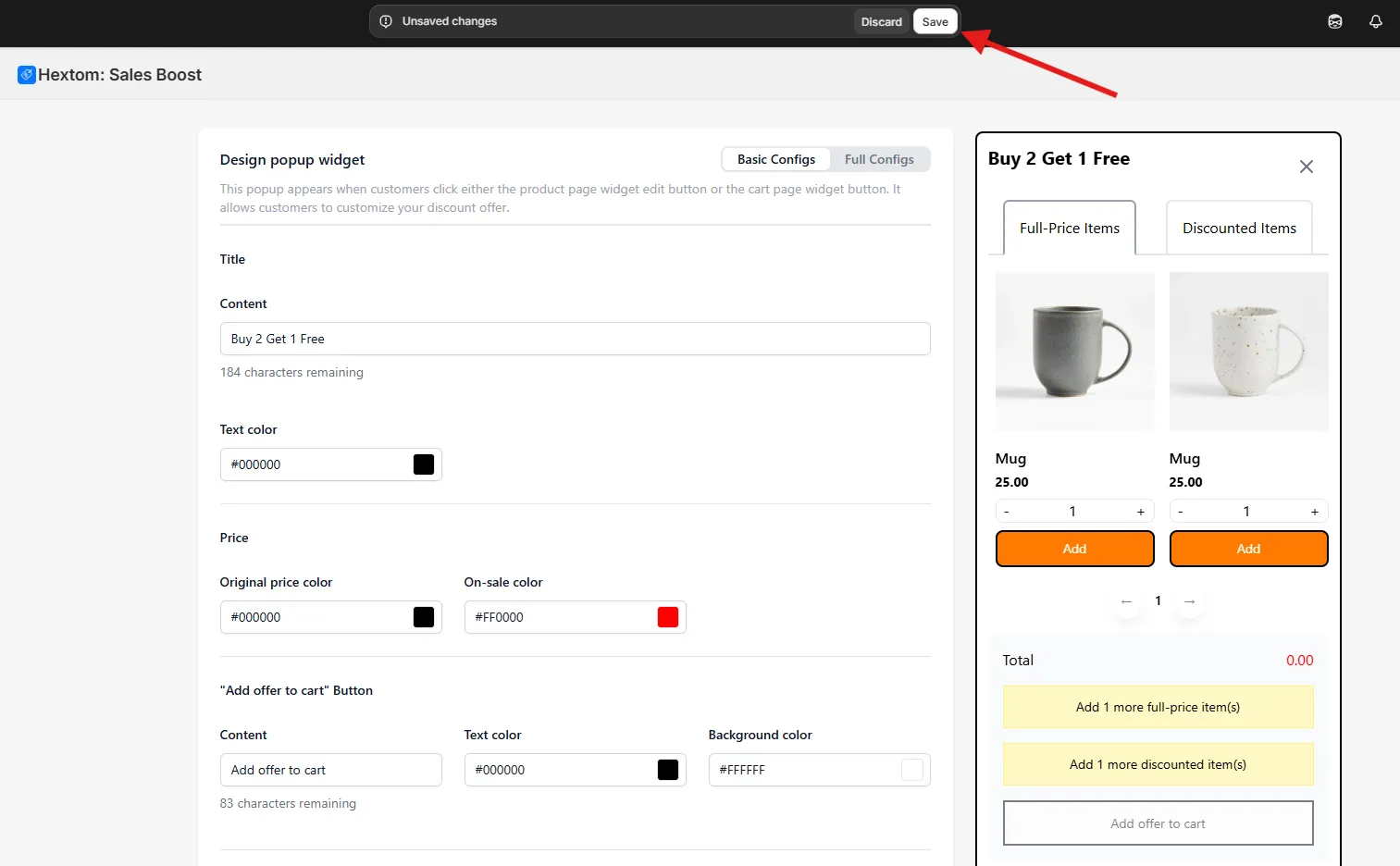Pick the white Background color swatch

coord(912,770)
